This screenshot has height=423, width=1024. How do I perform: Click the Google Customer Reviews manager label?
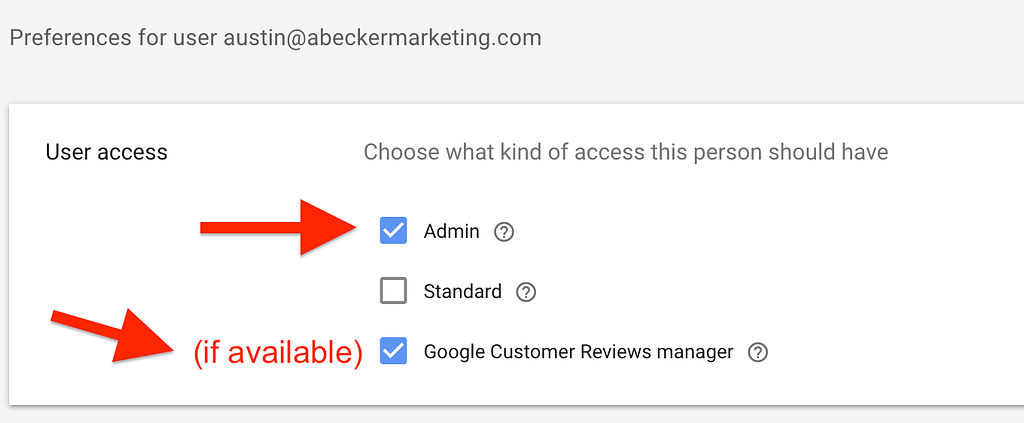579,352
